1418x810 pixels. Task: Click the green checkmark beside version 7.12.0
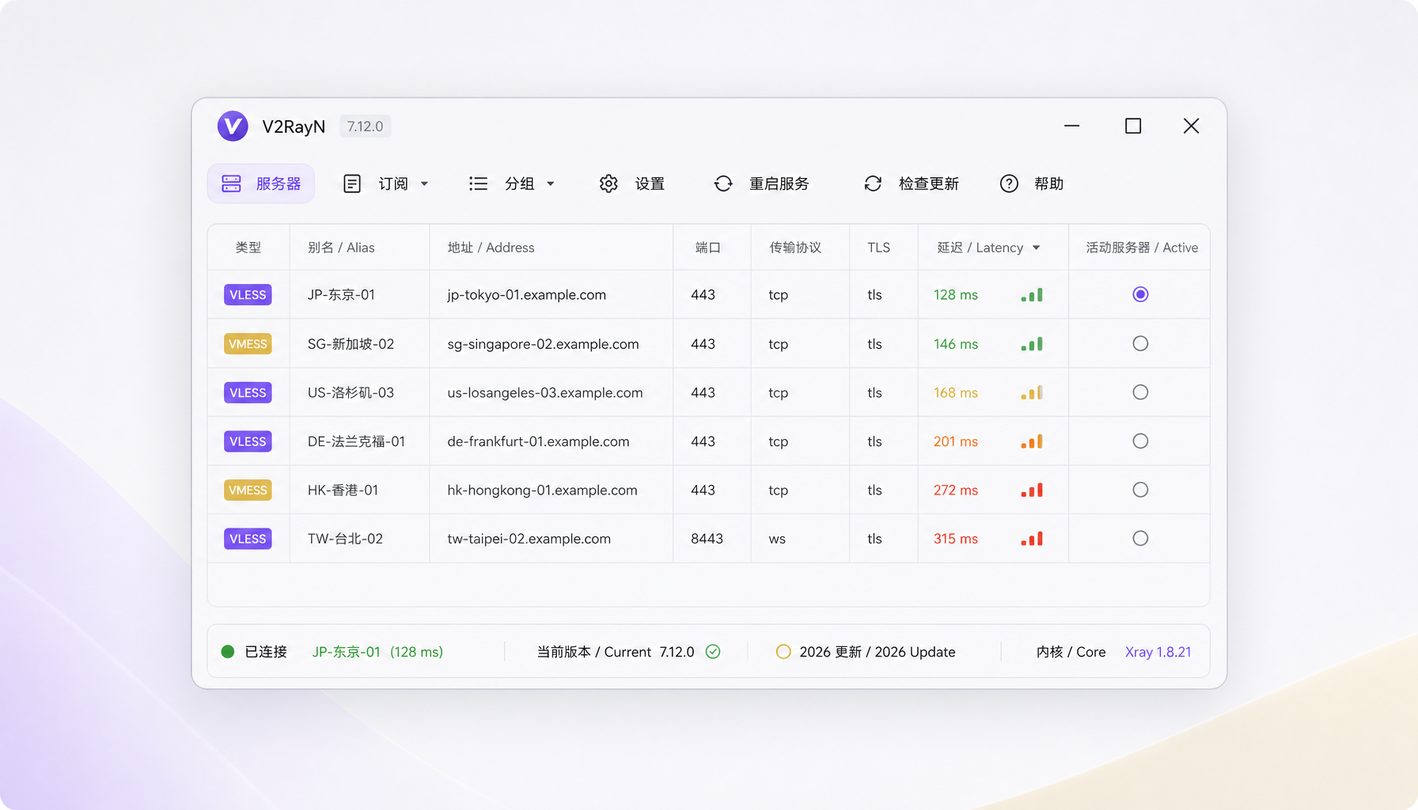[713, 652]
